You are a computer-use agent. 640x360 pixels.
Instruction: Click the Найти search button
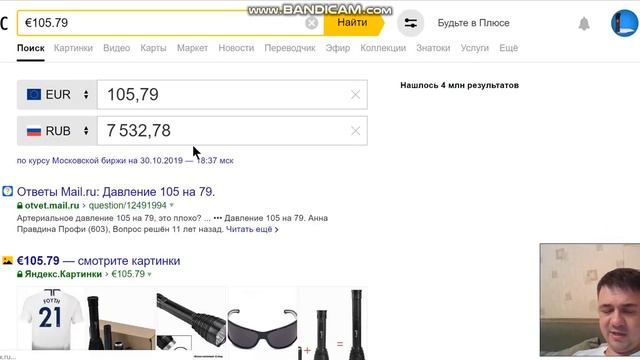pyautogui.click(x=353, y=23)
